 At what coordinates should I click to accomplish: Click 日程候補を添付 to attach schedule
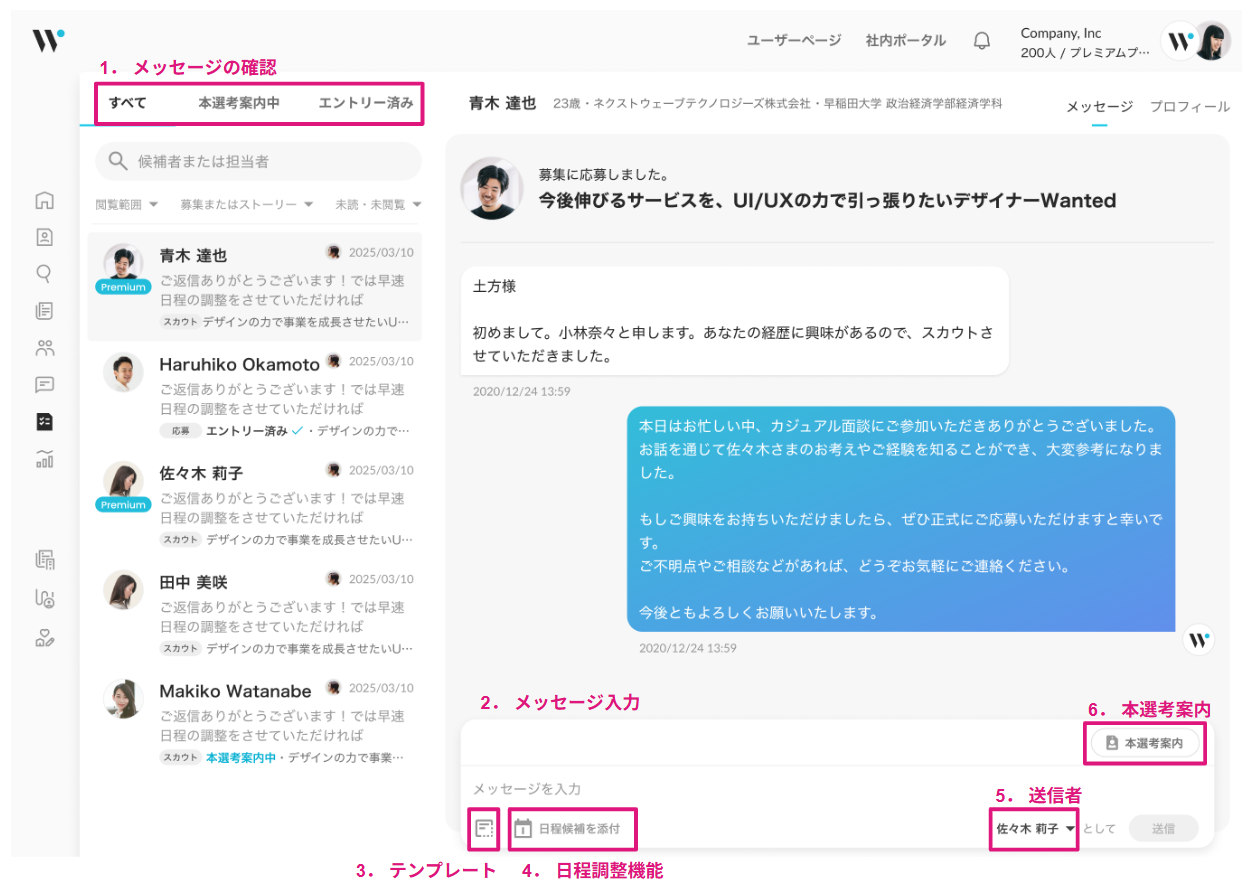click(568, 828)
